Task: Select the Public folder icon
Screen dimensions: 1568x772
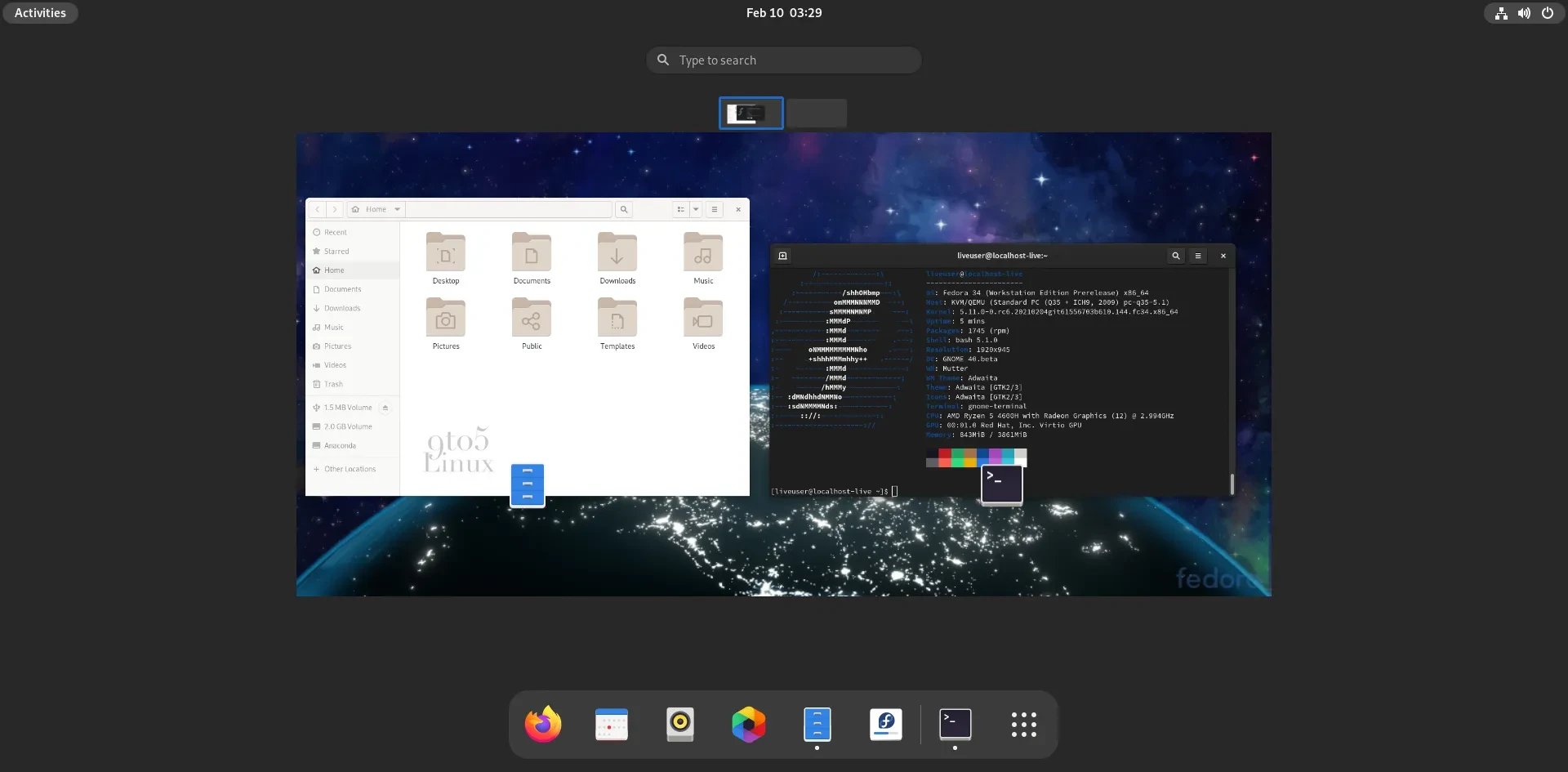Action: click(532, 318)
